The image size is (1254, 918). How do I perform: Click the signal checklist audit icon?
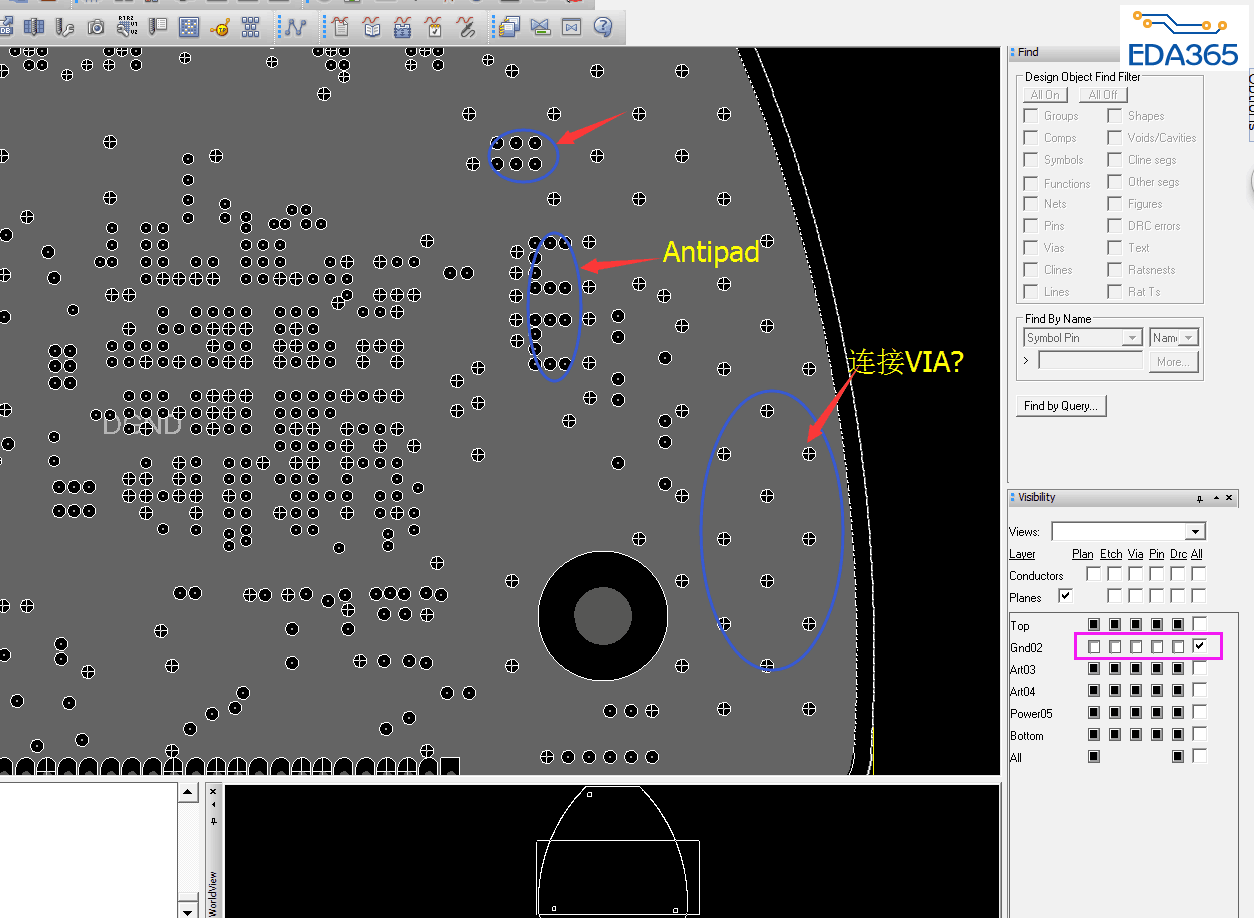point(434,28)
